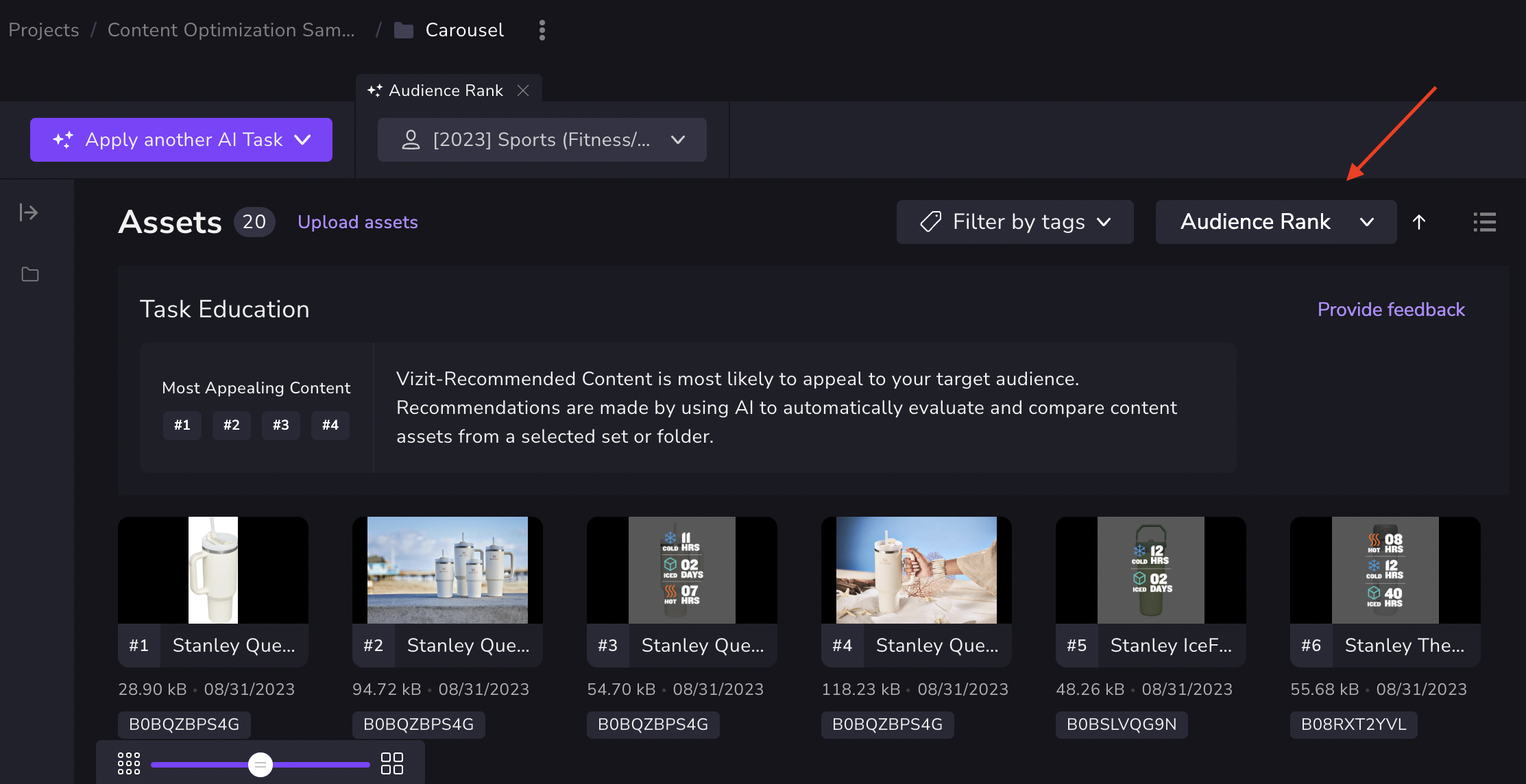The height and width of the screenshot is (784, 1526).
Task: Open Apply another AI Task dropdown
Action: (181, 140)
